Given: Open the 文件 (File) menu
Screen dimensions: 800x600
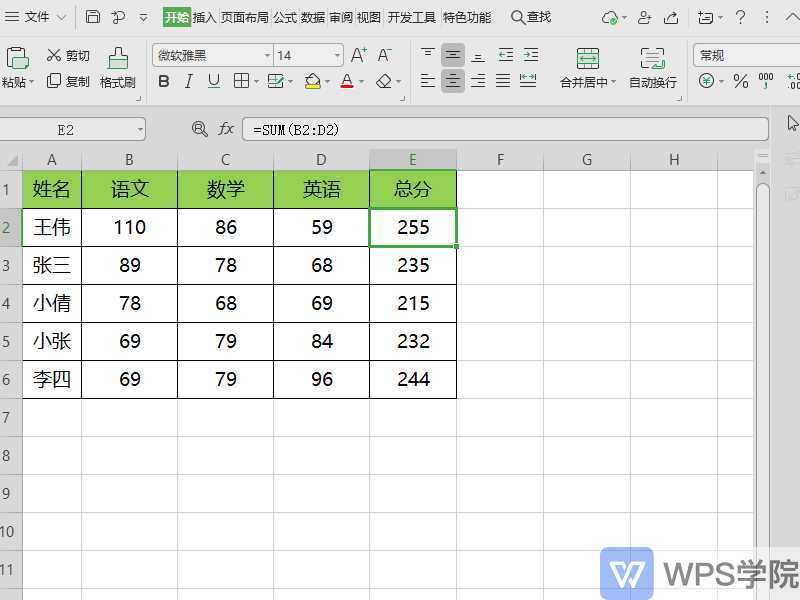Looking at the screenshot, I should pyautogui.click(x=36, y=17).
